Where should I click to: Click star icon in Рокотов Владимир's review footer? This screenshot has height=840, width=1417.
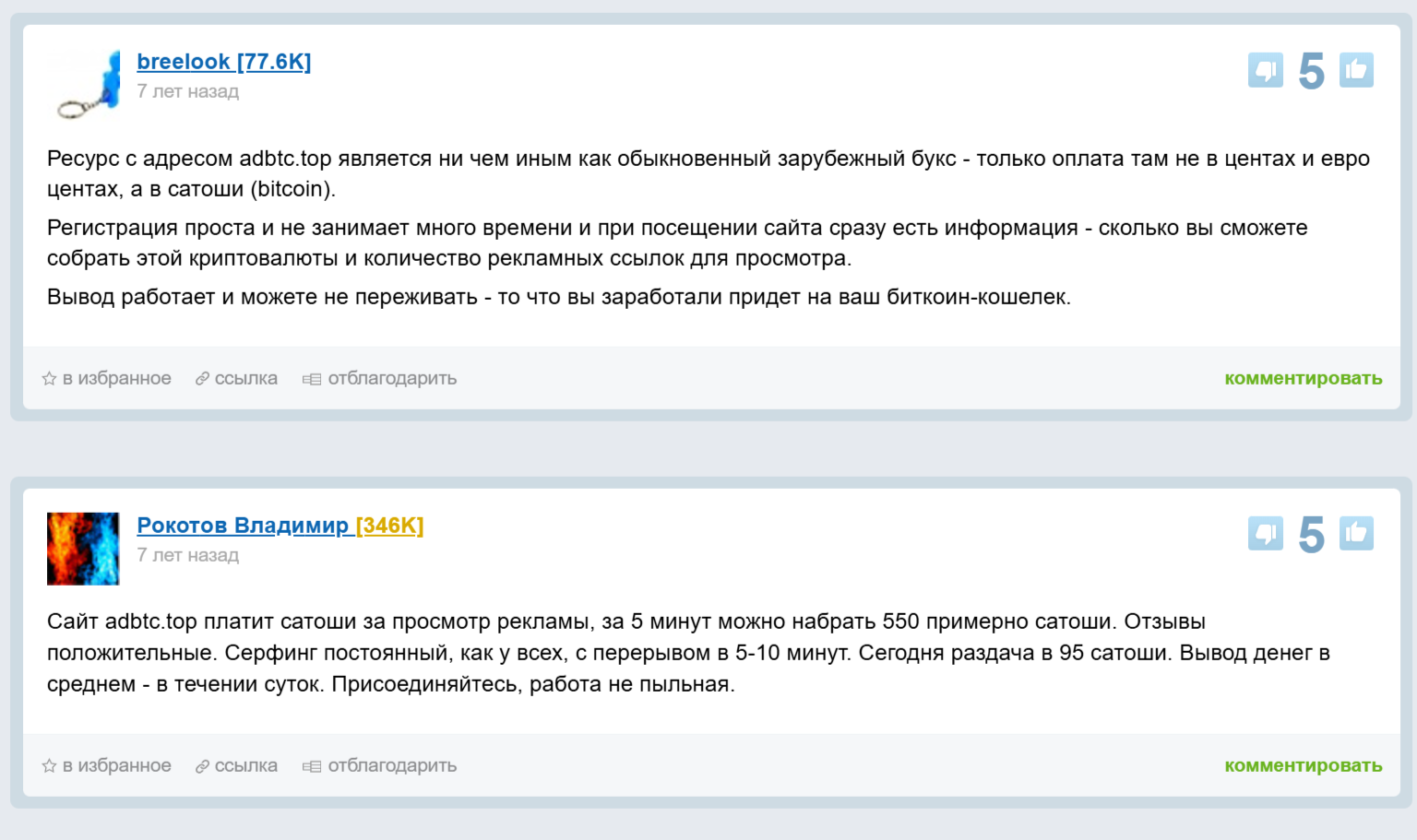49,766
